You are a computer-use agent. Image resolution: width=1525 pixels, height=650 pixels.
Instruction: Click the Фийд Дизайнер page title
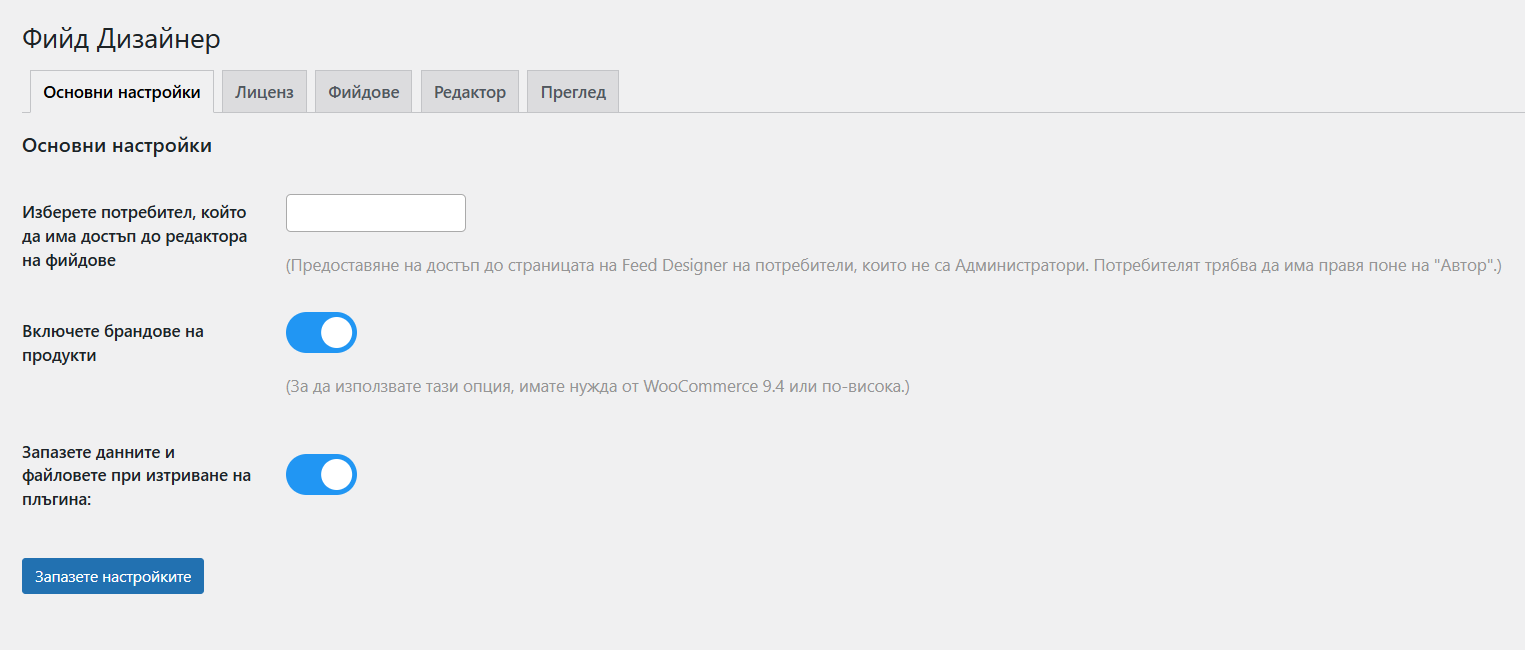point(121,39)
